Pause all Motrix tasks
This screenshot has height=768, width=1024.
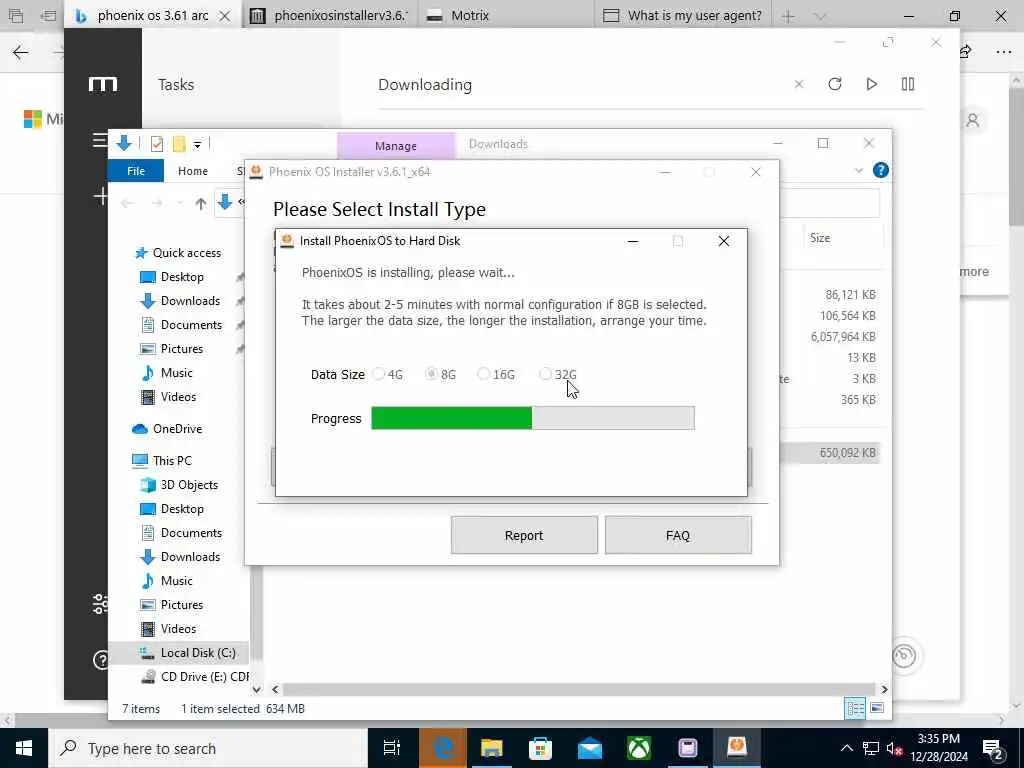pyautogui.click(x=908, y=84)
